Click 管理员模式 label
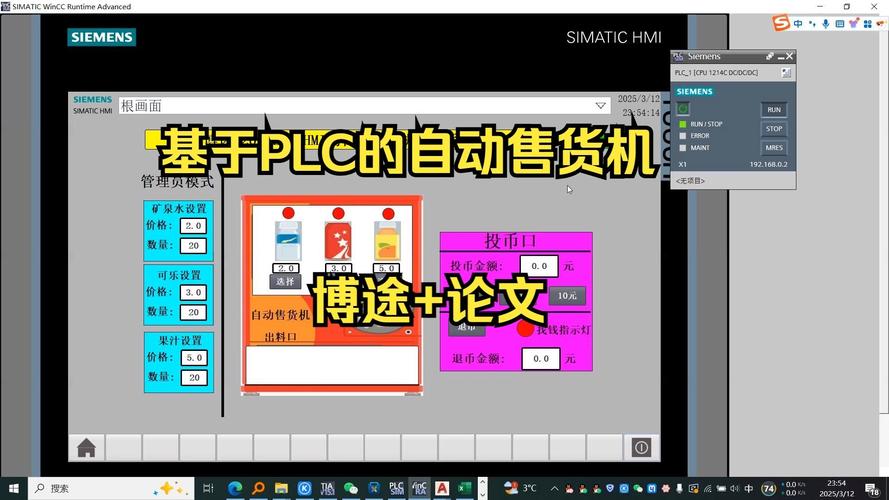 pos(177,181)
